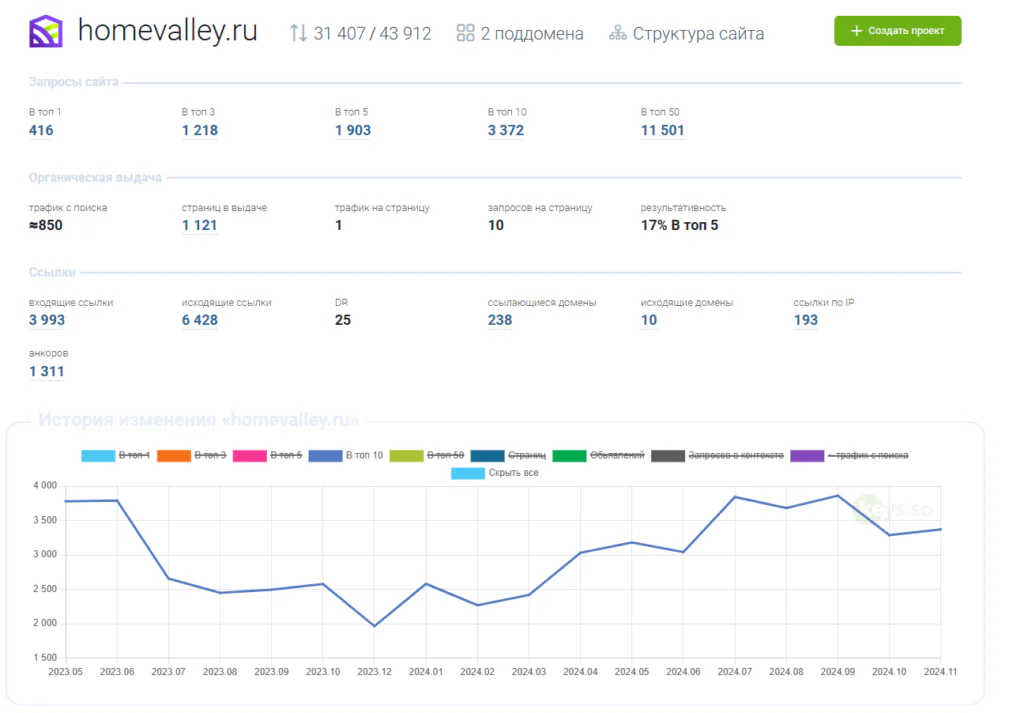Toggle the В топ 1 chart series
This screenshot has height=713, width=1024.
[116, 455]
